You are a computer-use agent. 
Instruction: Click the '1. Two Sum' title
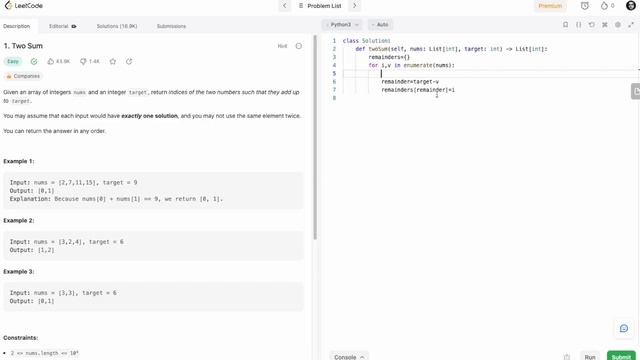click(23, 46)
